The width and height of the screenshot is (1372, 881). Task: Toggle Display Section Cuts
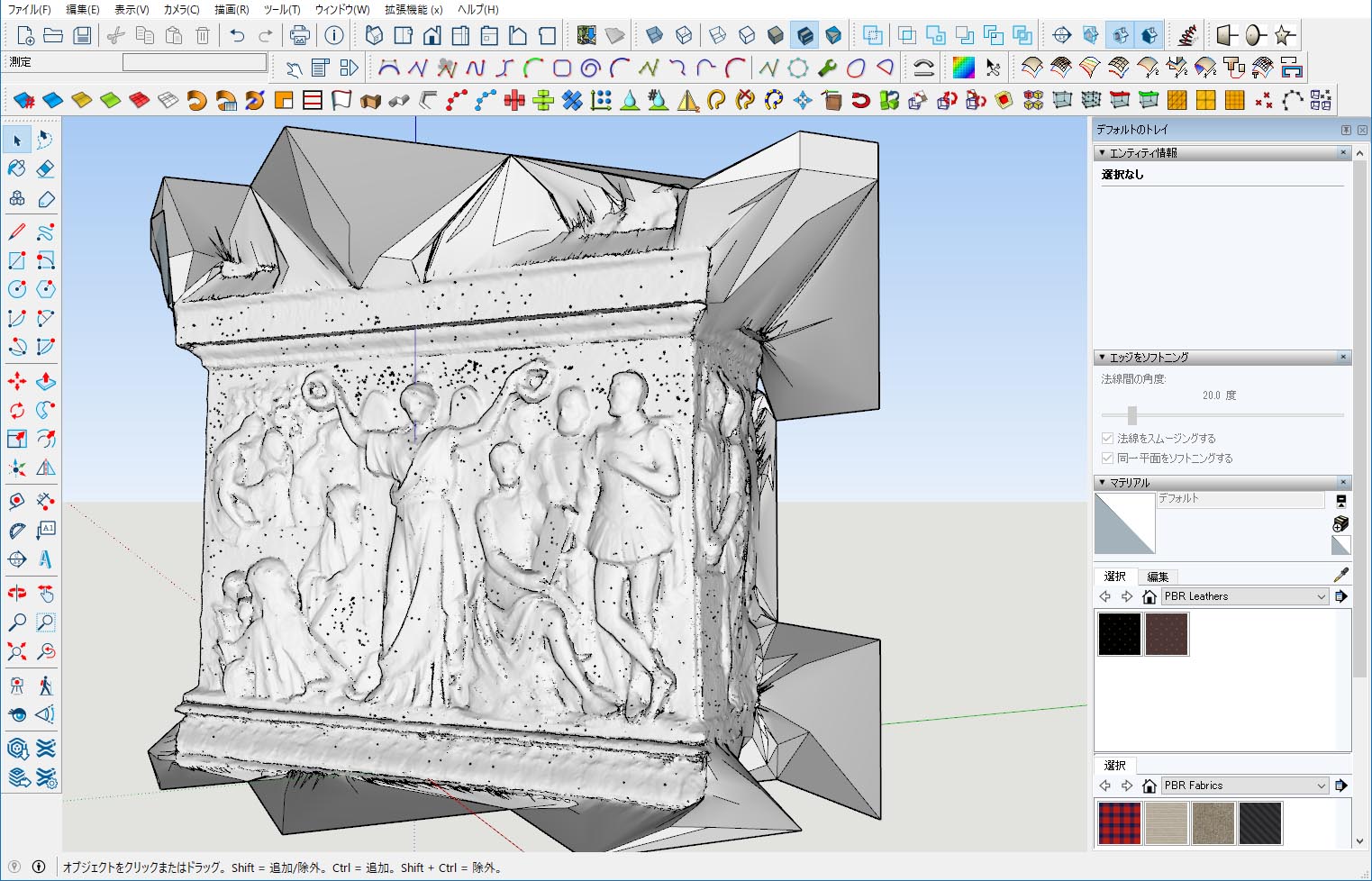1120,35
